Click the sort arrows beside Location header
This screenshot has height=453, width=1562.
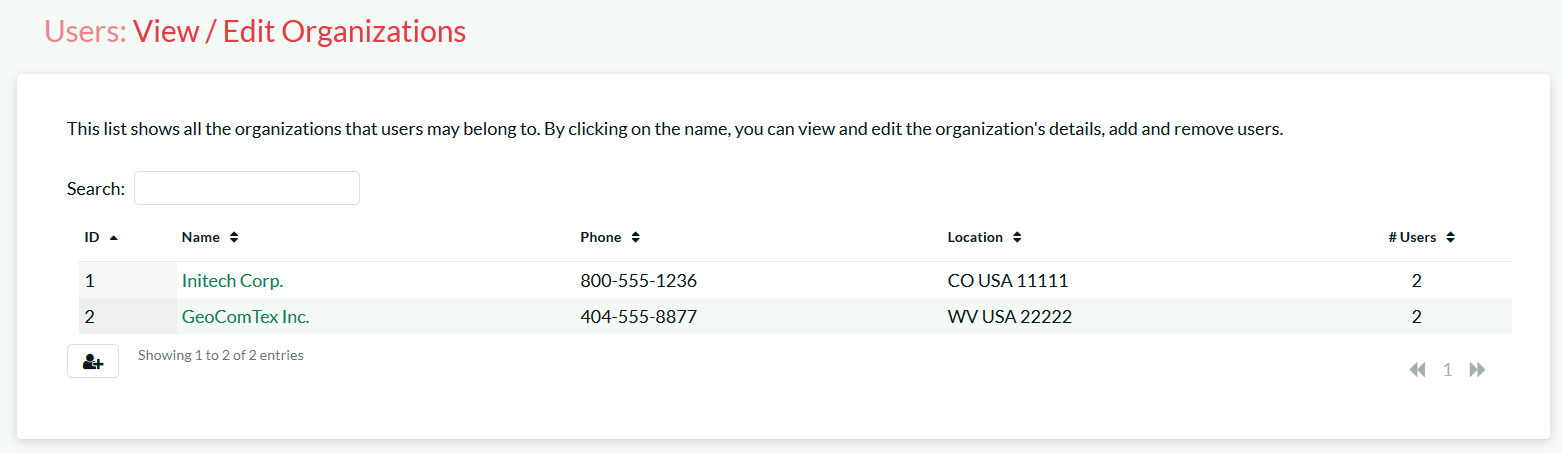pos(1017,238)
